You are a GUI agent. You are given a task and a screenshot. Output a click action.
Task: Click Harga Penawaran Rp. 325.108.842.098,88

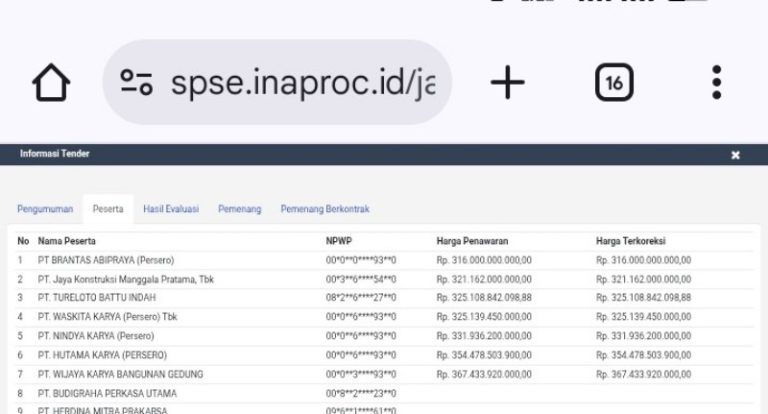(x=484, y=298)
